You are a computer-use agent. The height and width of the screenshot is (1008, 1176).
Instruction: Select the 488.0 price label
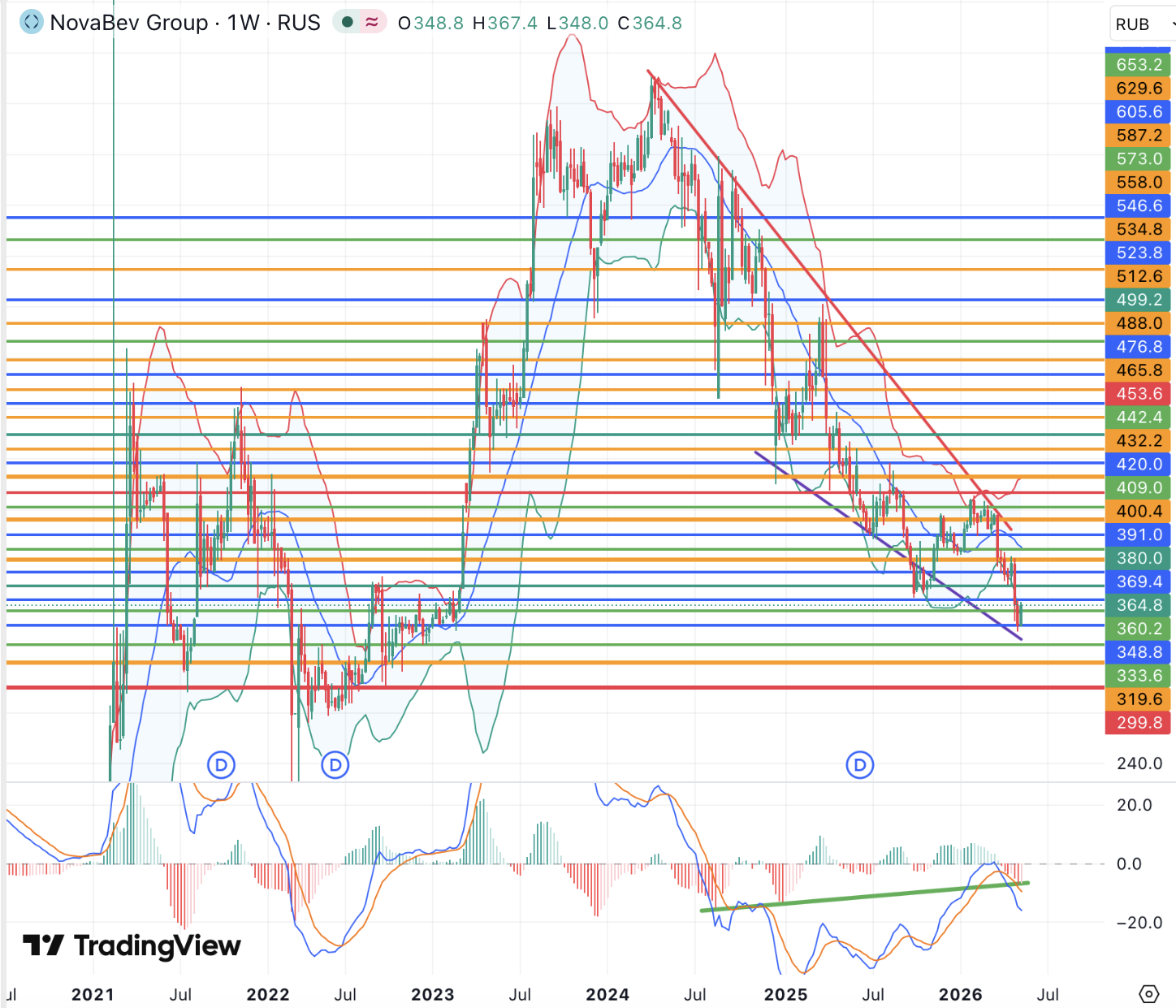tap(1138, 323)
